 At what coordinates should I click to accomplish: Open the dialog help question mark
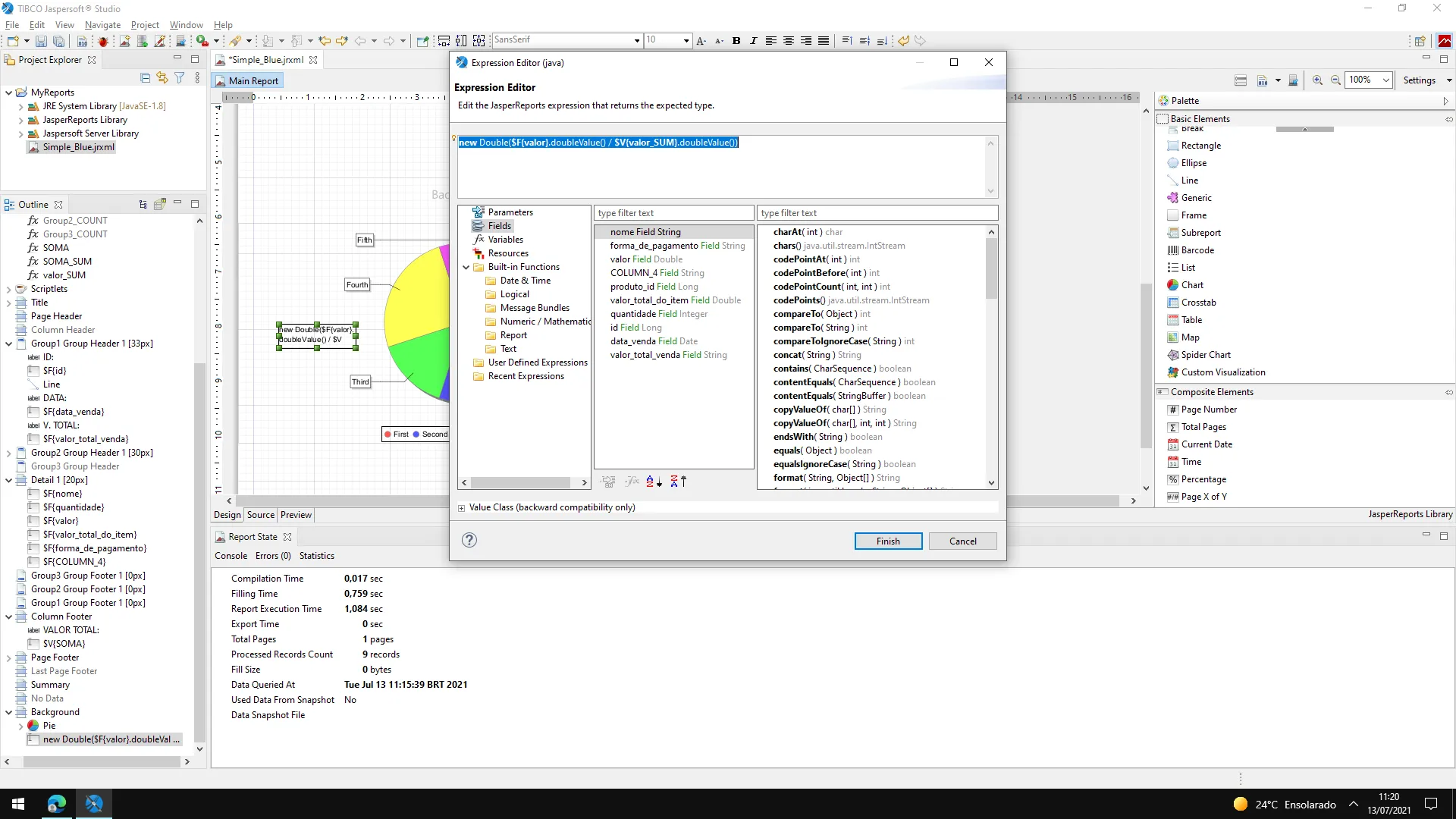469,540
